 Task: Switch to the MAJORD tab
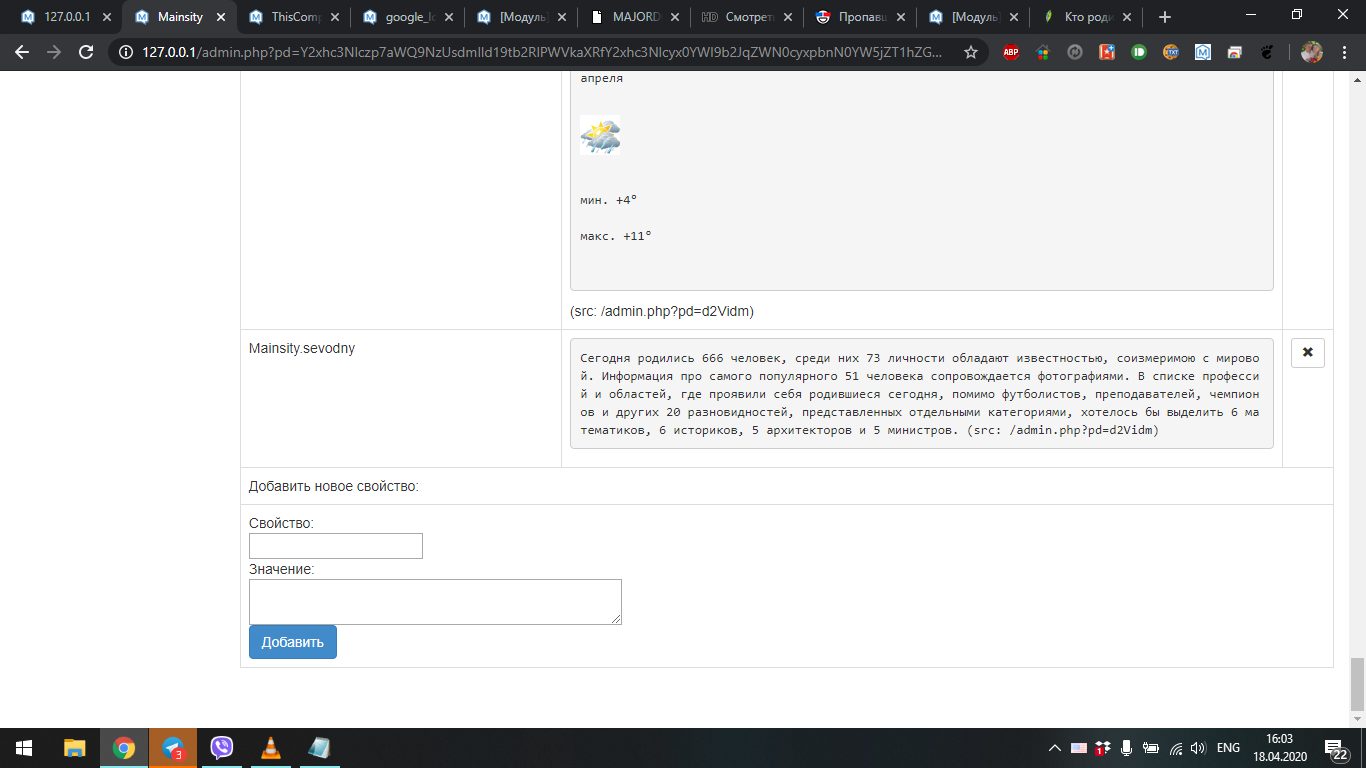(633, 17)
